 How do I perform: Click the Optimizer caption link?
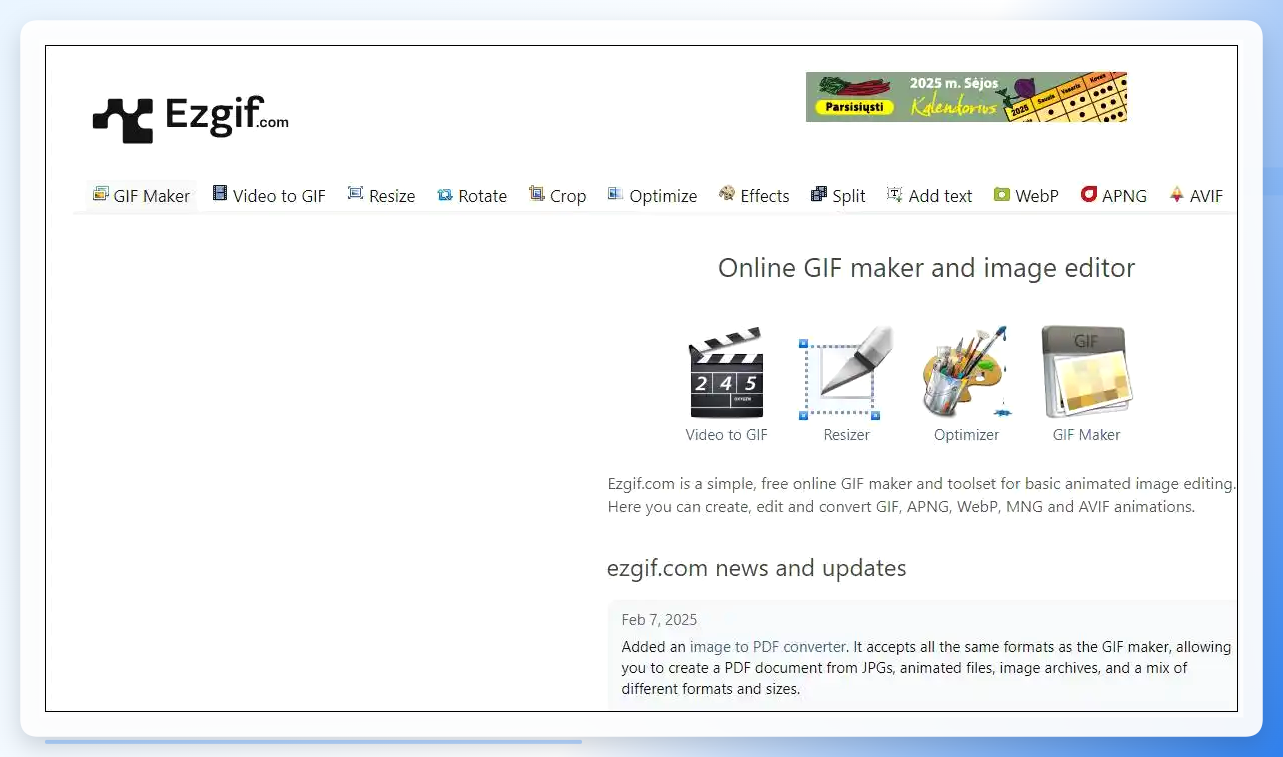[x=967, y=435]
